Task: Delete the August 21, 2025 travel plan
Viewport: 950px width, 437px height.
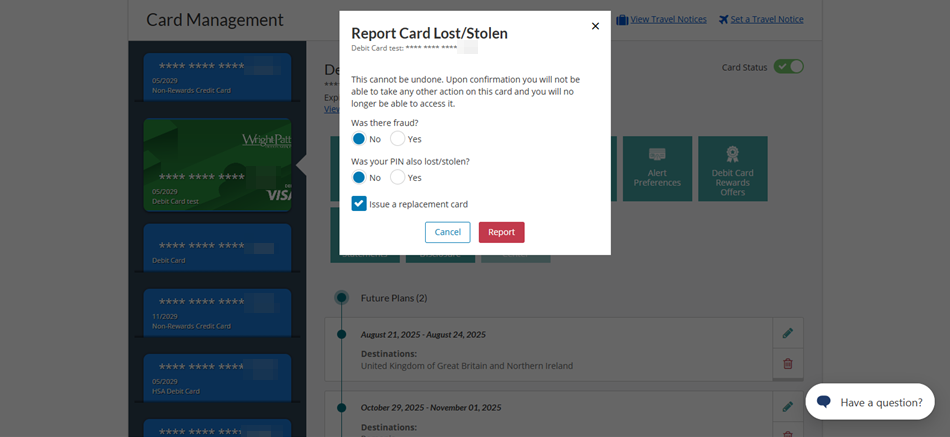Action: pos(788,364)
